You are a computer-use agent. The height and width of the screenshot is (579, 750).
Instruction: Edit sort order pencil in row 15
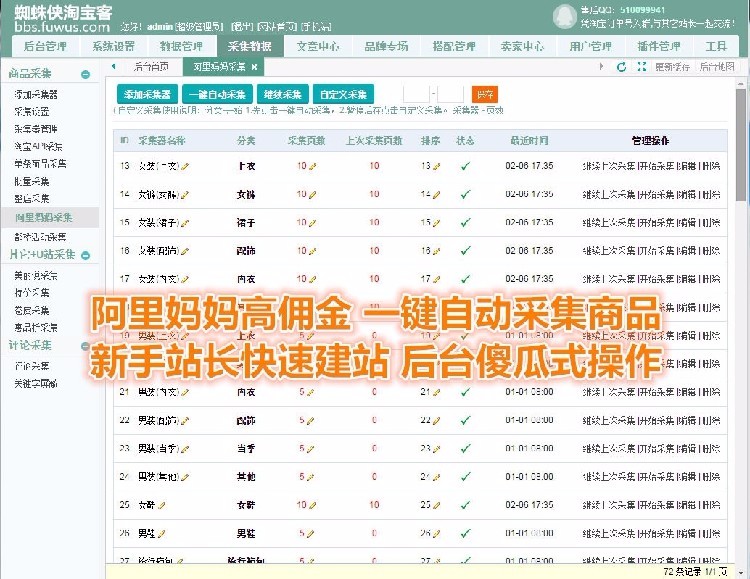[436, 223]
